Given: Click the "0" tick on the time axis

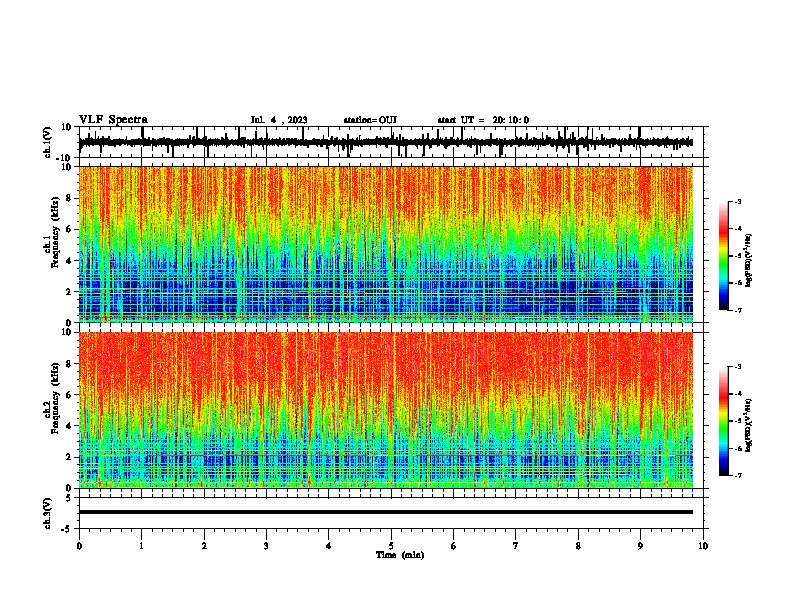Looking at the screenshot, I should click(79, 546).
